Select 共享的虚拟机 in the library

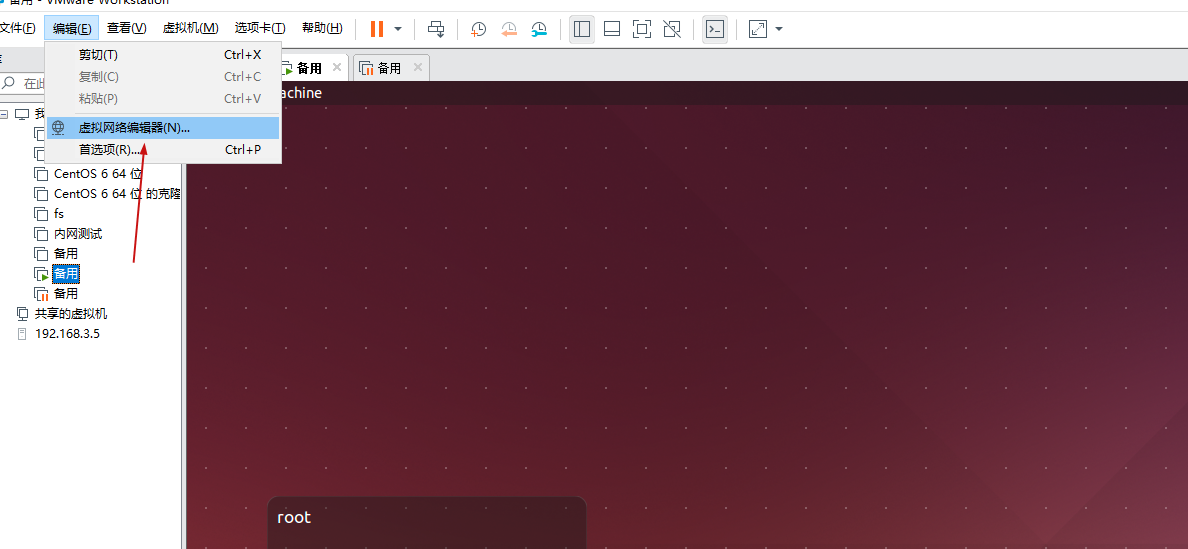pos(71,313)
